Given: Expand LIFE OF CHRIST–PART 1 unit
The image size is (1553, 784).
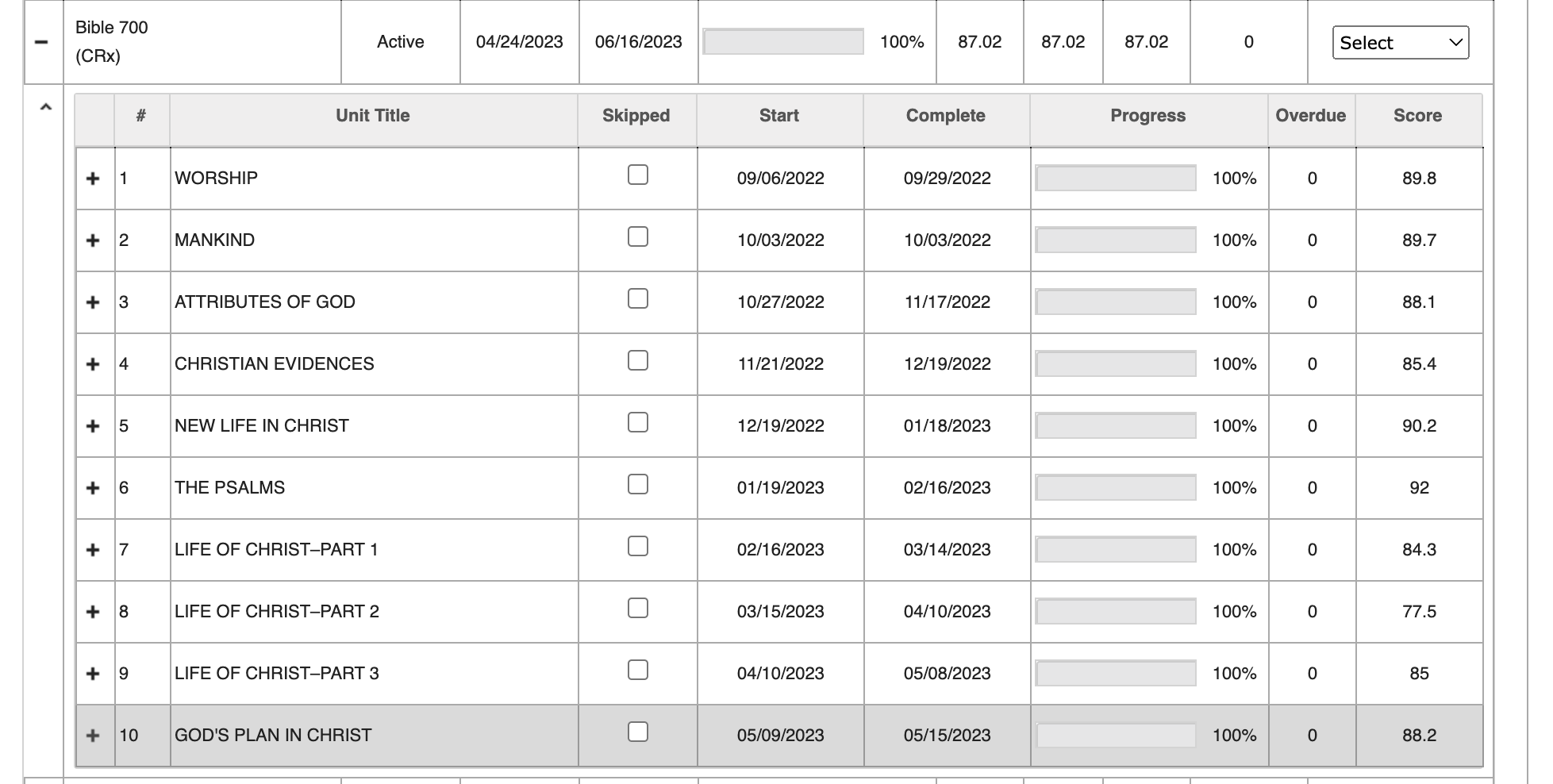Looking at the screenshot, I should click(93, 550).
